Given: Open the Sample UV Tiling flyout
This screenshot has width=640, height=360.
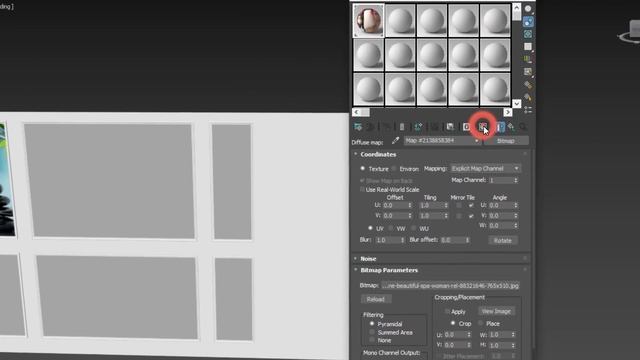Looking at the screenshot, I should coord(528,47).
